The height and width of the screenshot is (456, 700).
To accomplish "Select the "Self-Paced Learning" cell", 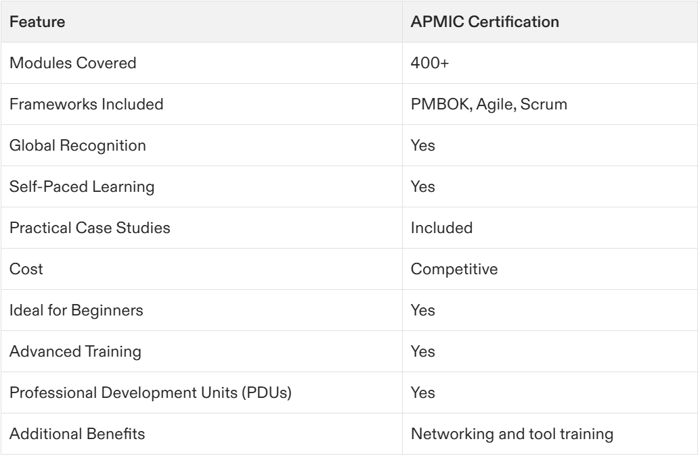I will tap(82, 187).
